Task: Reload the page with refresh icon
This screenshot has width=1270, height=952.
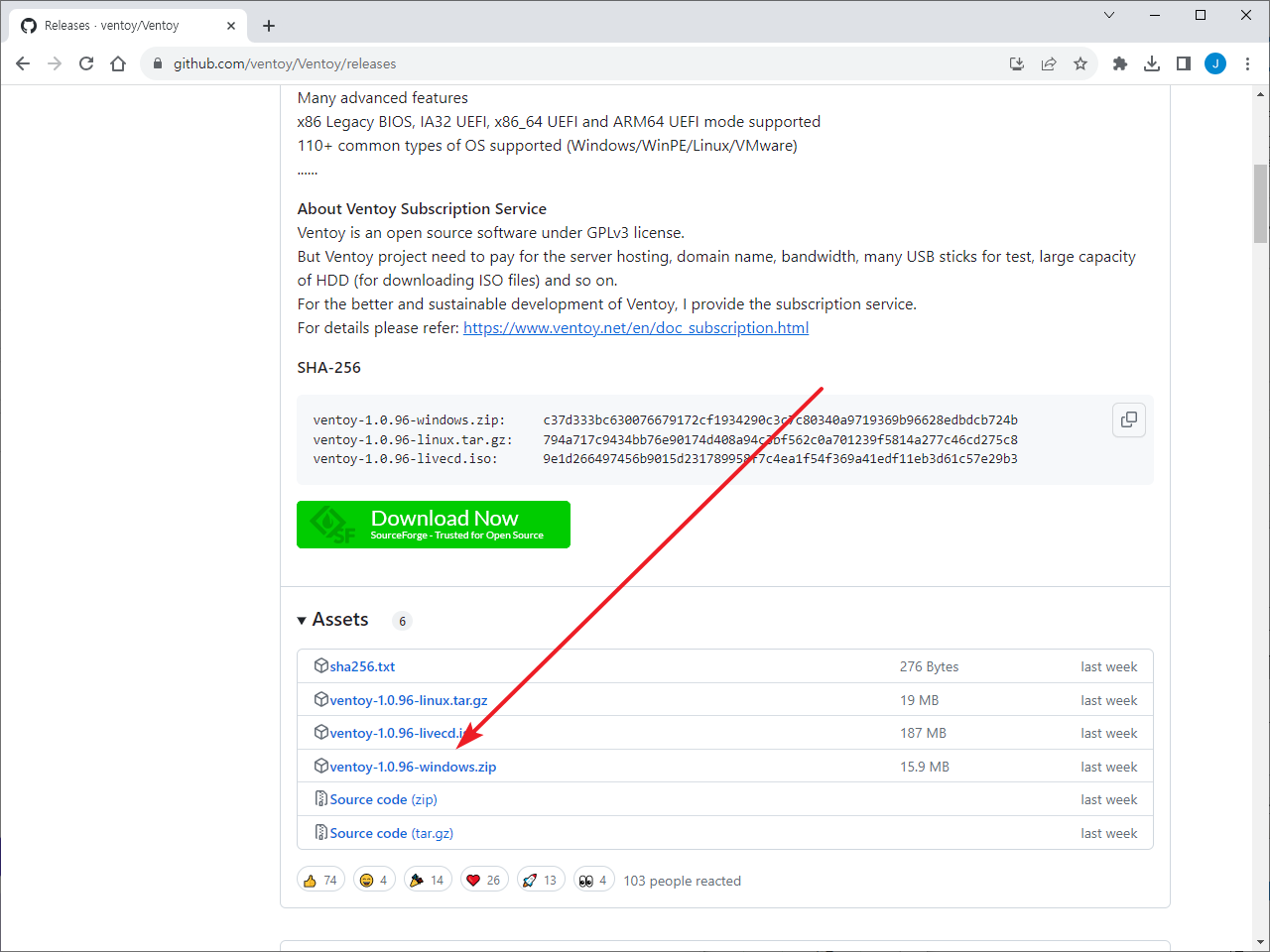Action: tap(86, 63)
